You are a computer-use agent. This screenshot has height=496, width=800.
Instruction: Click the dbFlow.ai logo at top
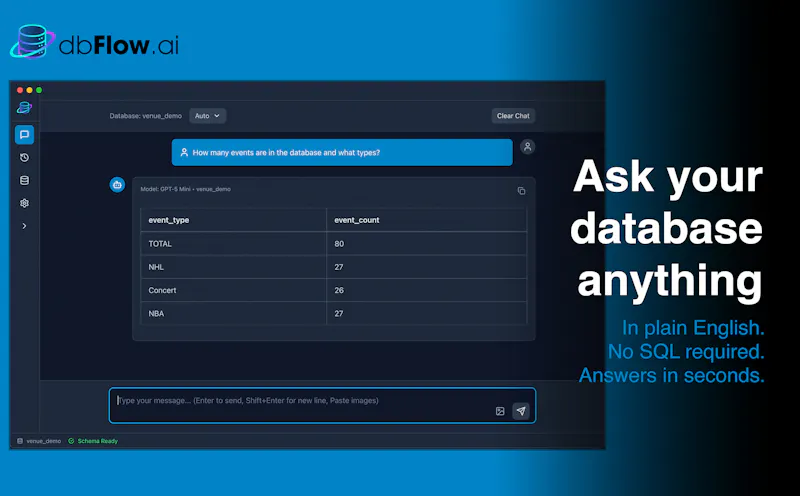[94, 42]
